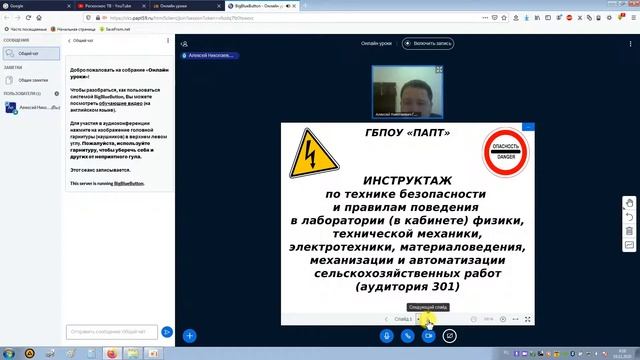This screenshot has height=360, width=640.
Task: Go to the previous slide arrow
Action: [x=386, y=319]
